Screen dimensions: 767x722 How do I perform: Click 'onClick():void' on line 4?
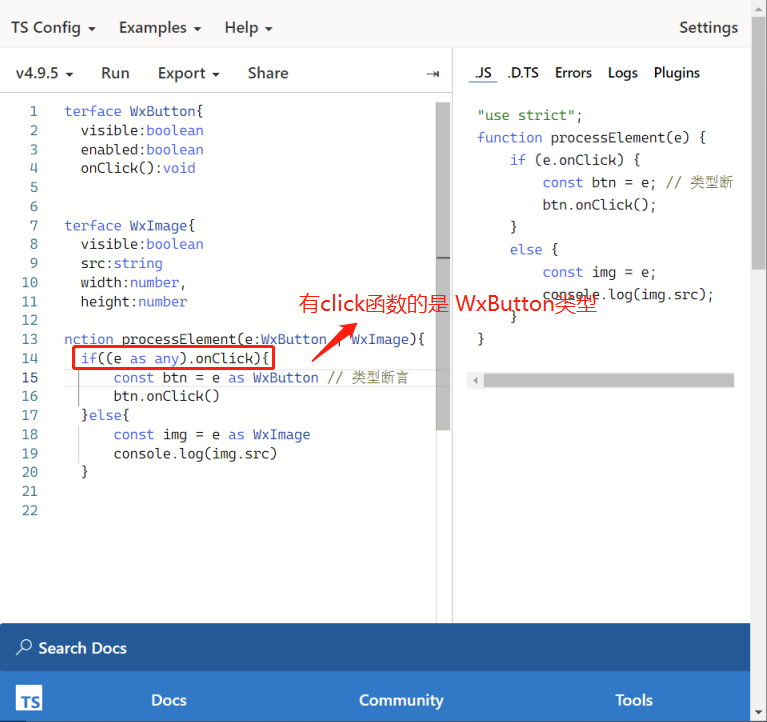138,168
